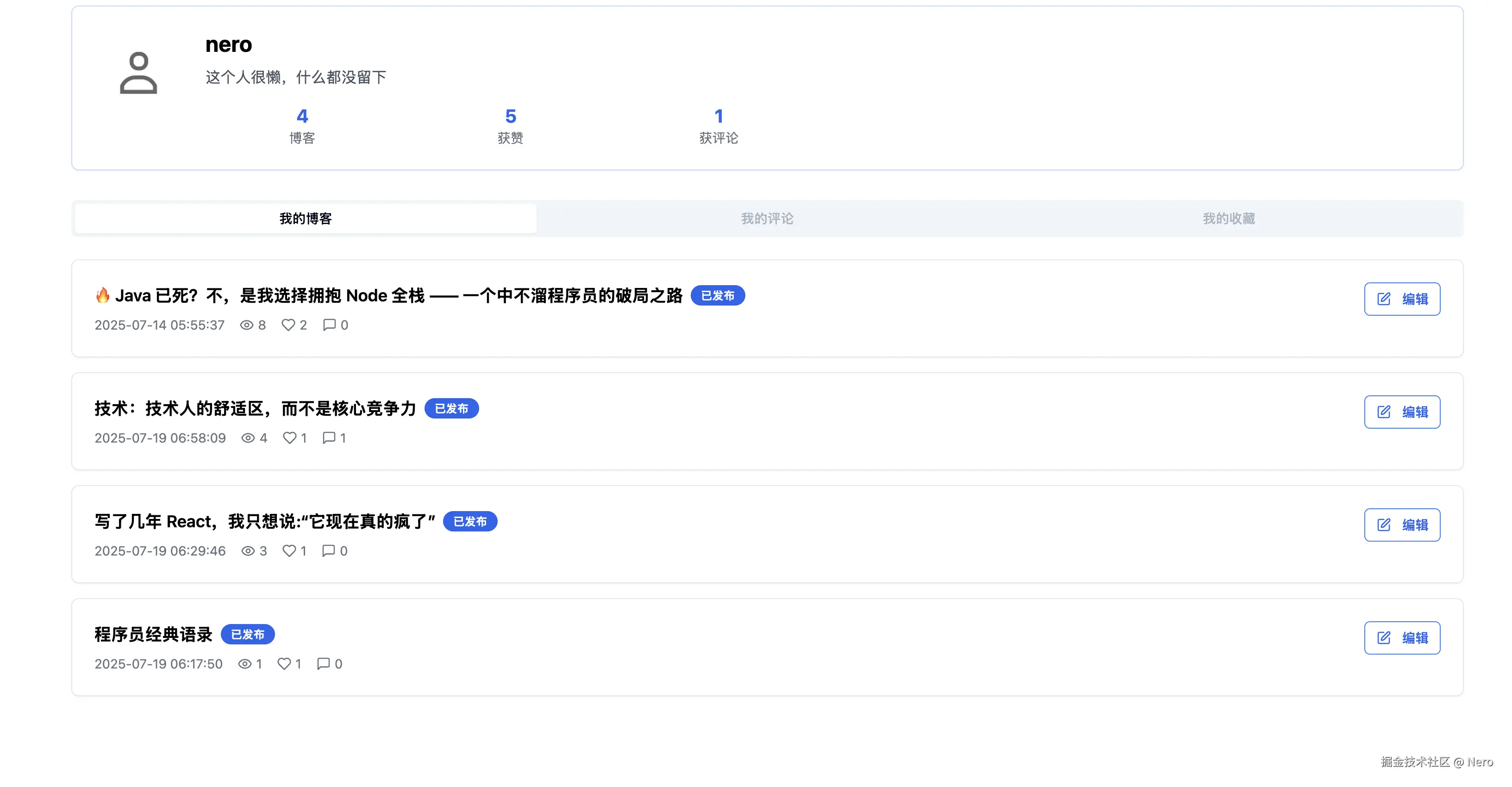Open the 程序员经典语录 post title

[153, 634]
